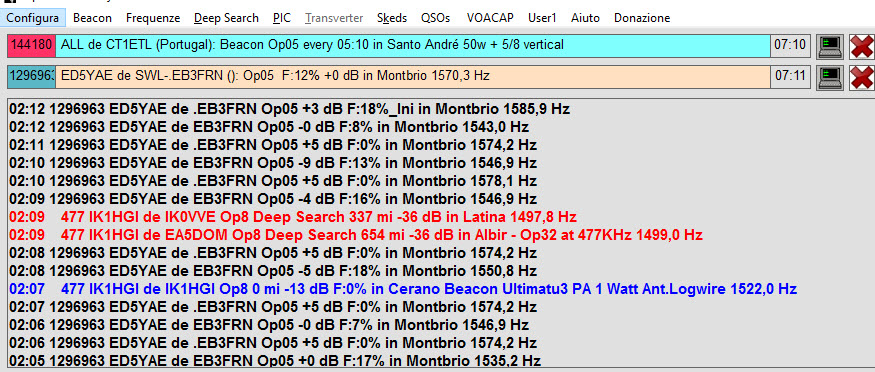
Task: Open the Donazione menu
Action: pyautogui.click(x=642, y=18)
